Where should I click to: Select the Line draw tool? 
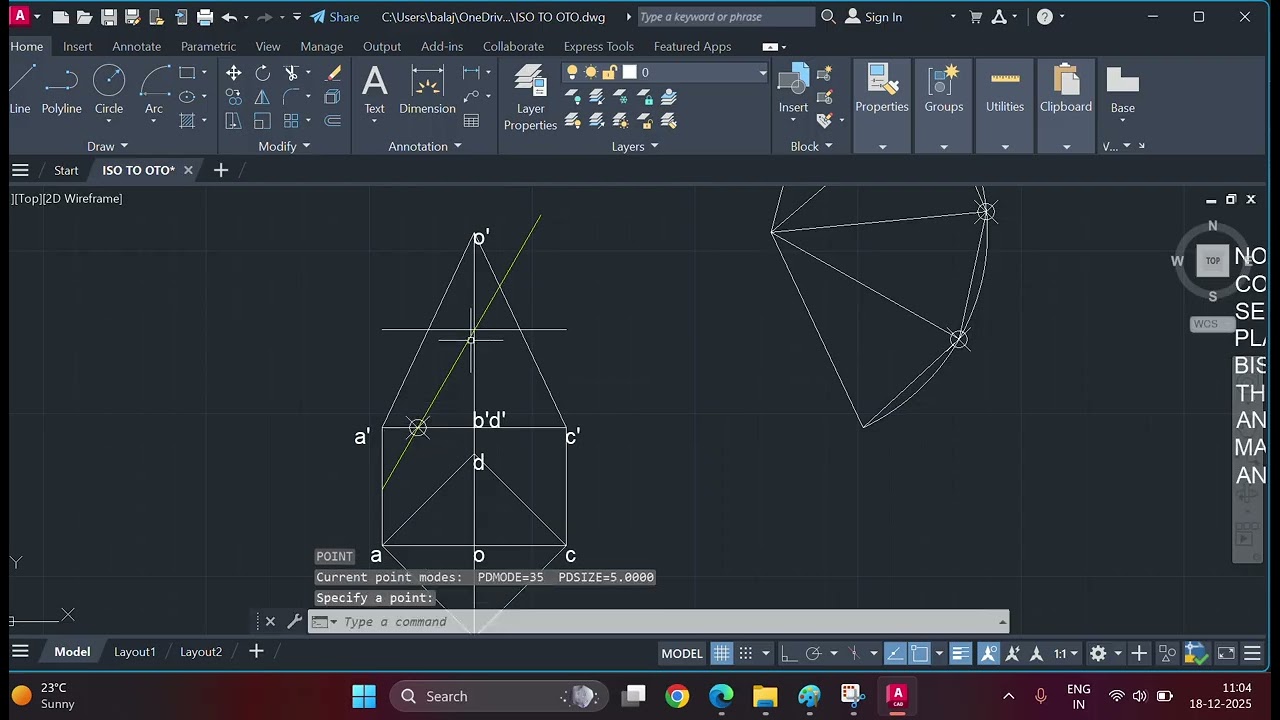(20, 90)
